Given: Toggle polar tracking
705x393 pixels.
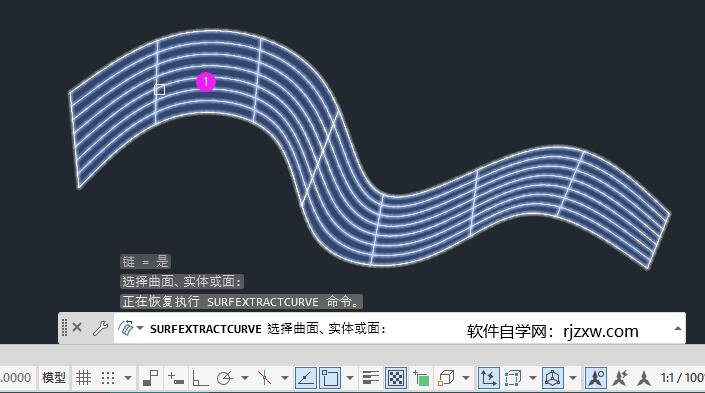Looking at the screenshot, I should pos(224,378).
